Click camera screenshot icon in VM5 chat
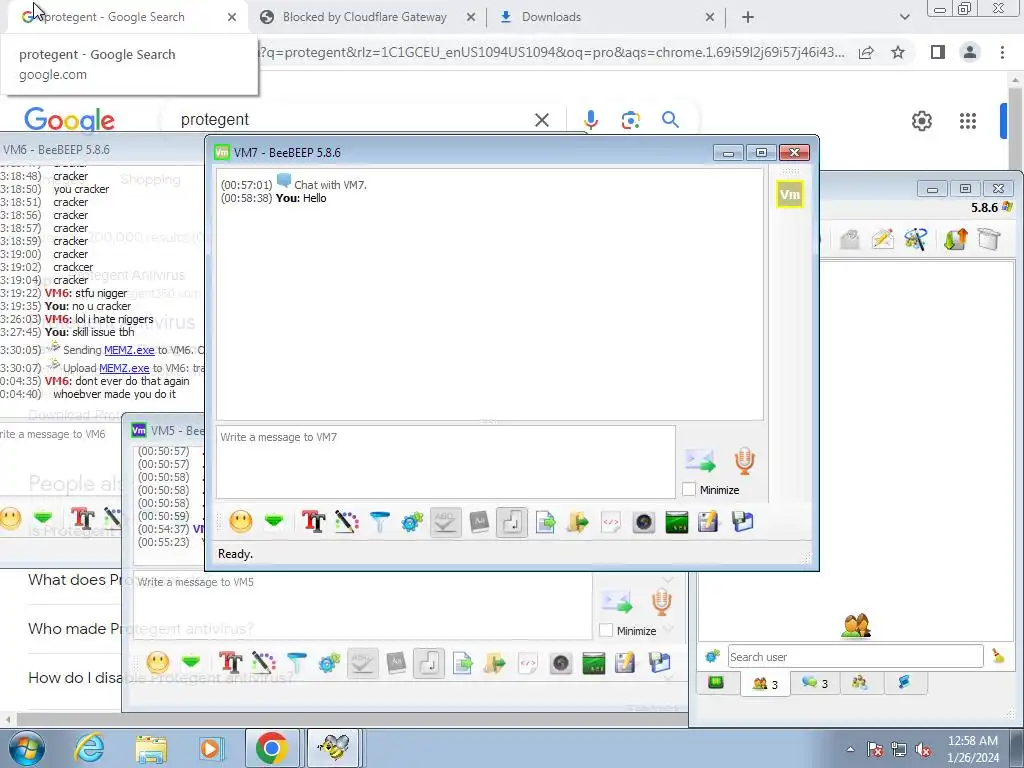This screenshot has height=768, width=1024. coord(561,664)
